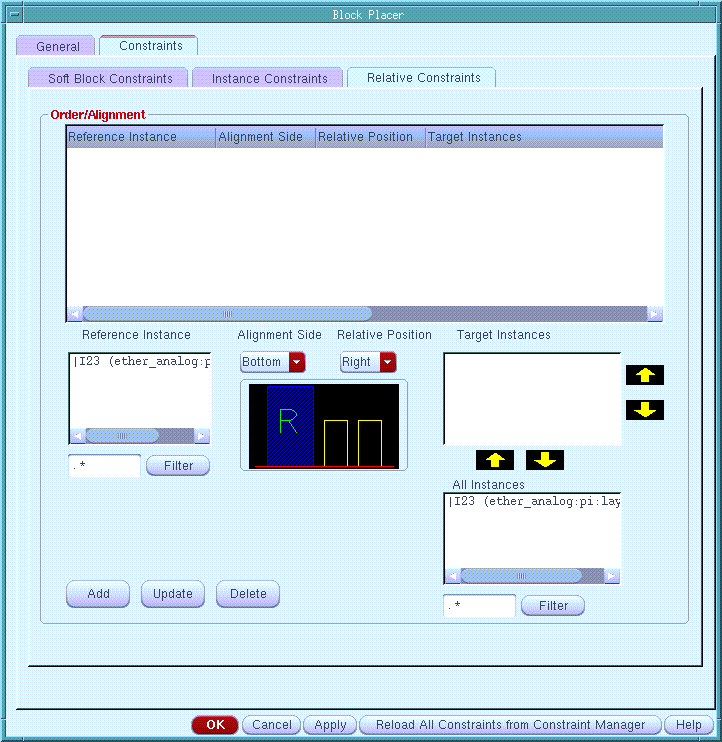Focus the All Instances filter field
Screen dimensions: 722x742
coord(479,606)
